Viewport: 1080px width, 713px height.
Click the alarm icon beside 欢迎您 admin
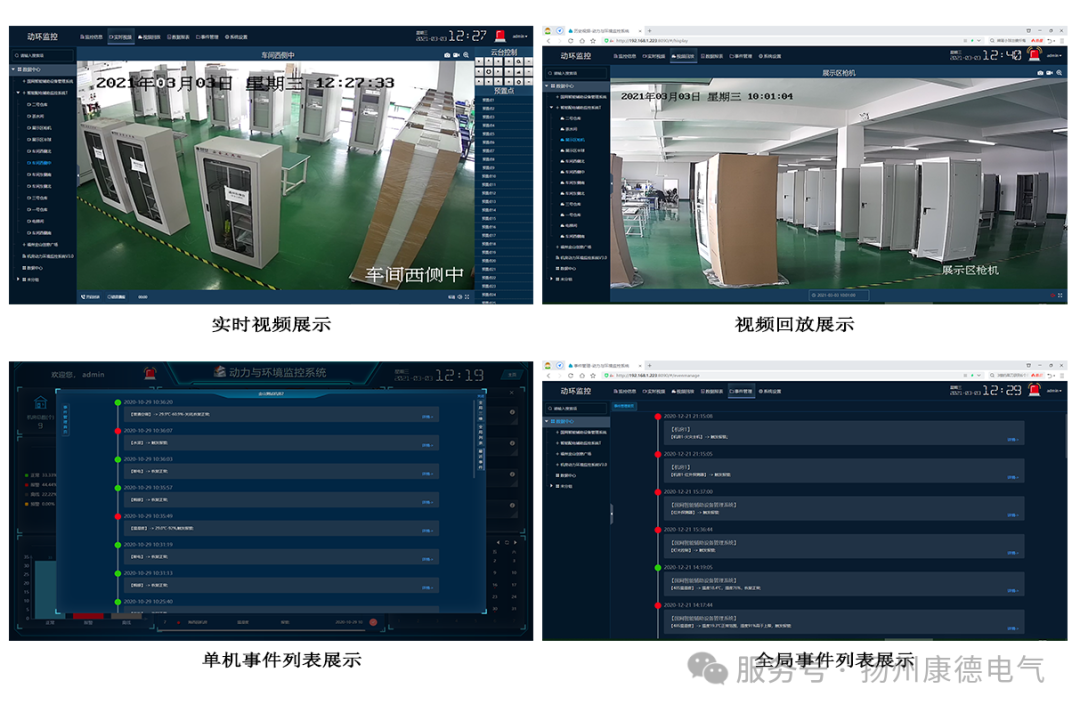coord(150,373)
